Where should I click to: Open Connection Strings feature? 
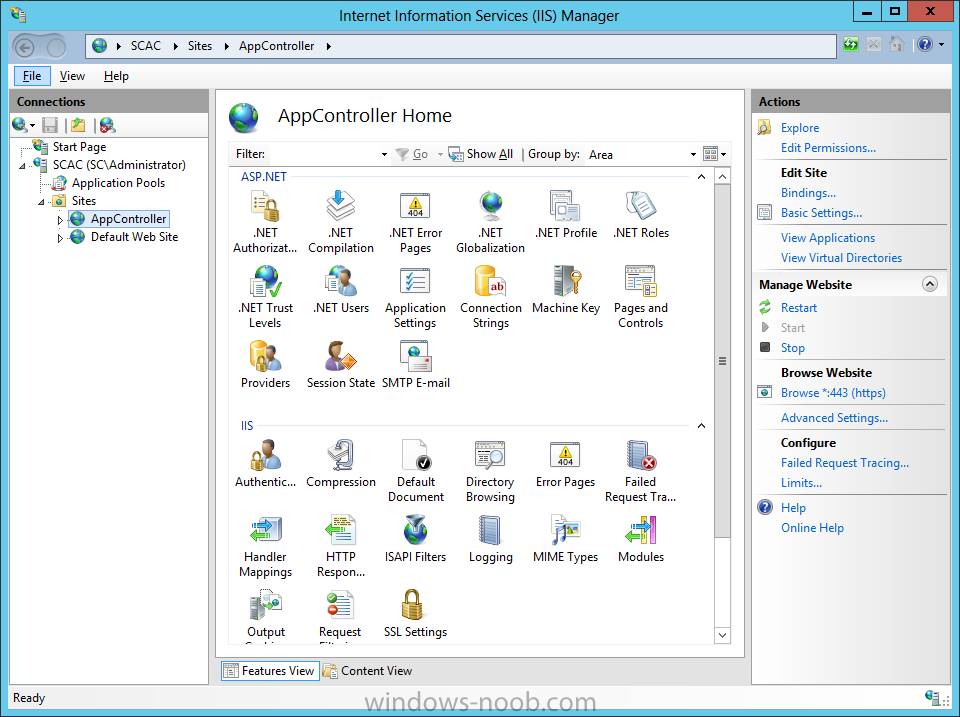(490, 297)
